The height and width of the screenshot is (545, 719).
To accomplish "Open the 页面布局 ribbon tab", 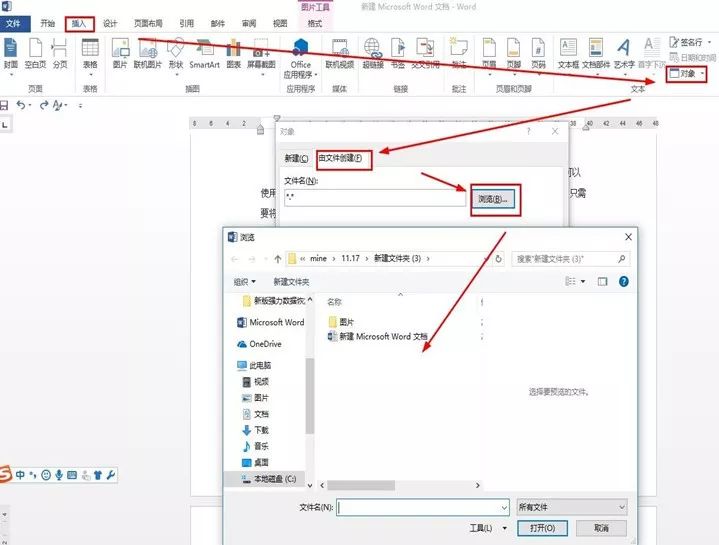I will pos(148,23).
